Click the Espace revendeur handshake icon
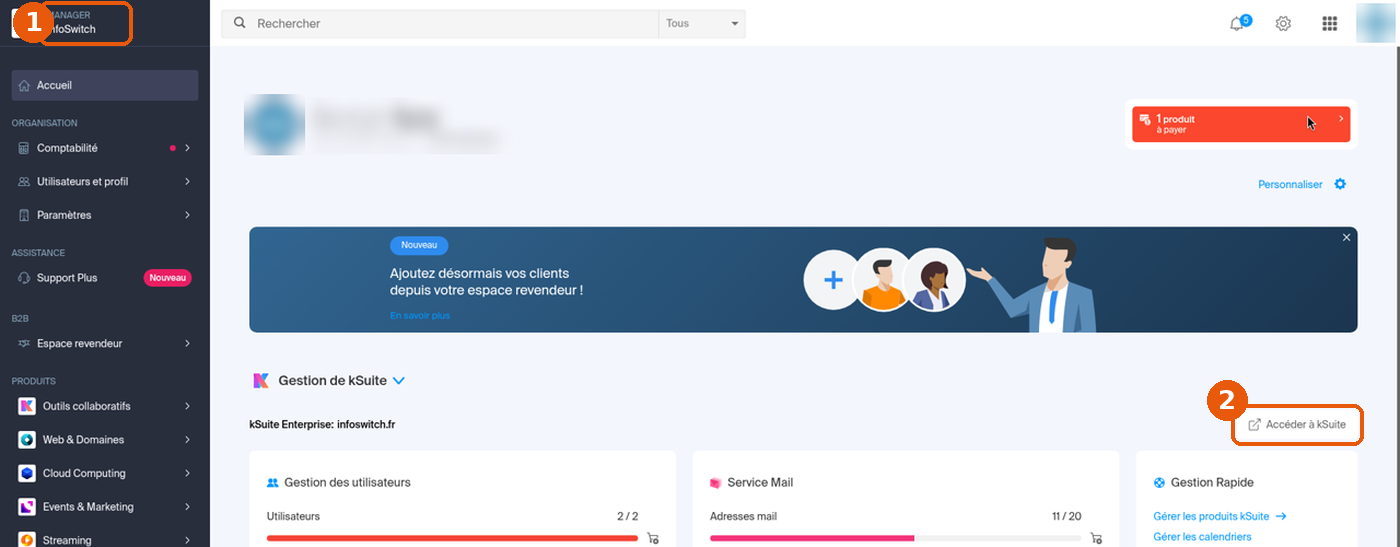 coord(25,344)
